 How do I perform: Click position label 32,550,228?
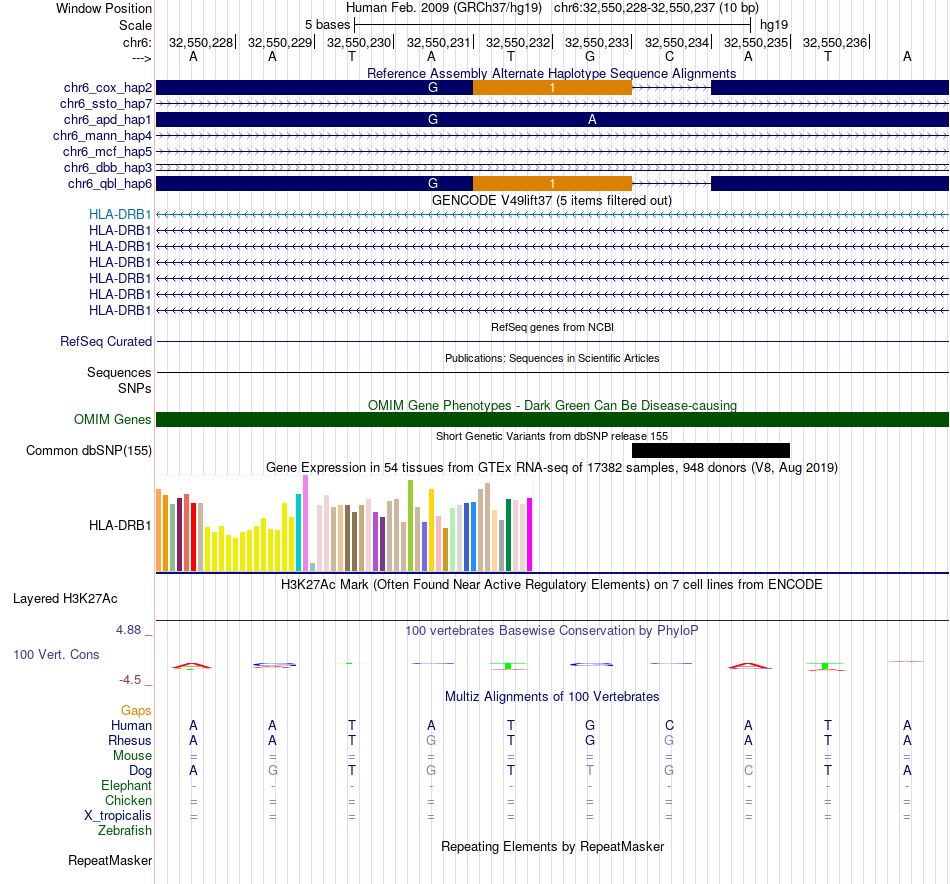[x=201, y=42]
